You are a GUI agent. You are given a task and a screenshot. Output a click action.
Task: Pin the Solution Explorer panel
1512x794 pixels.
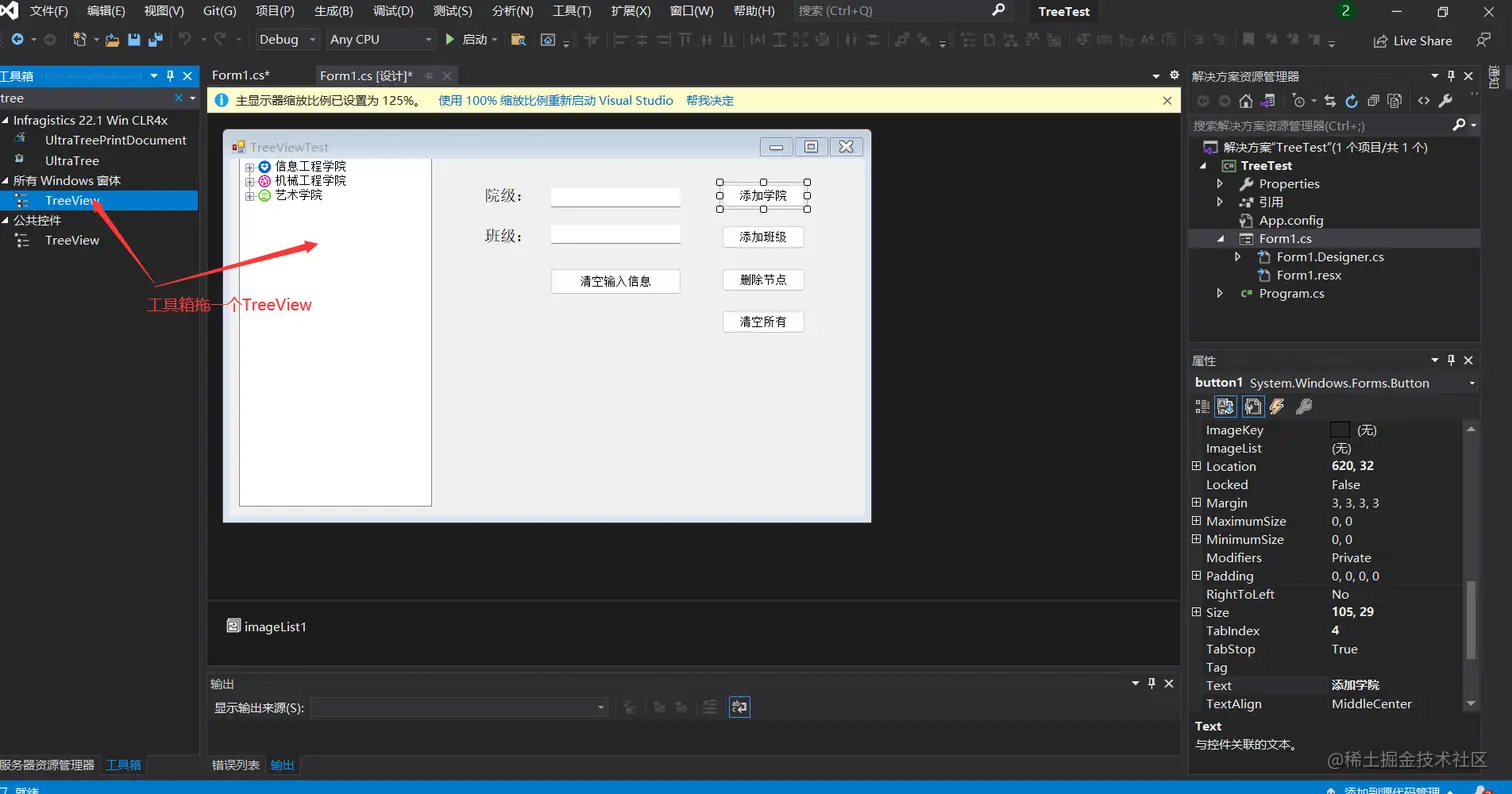1452,76
